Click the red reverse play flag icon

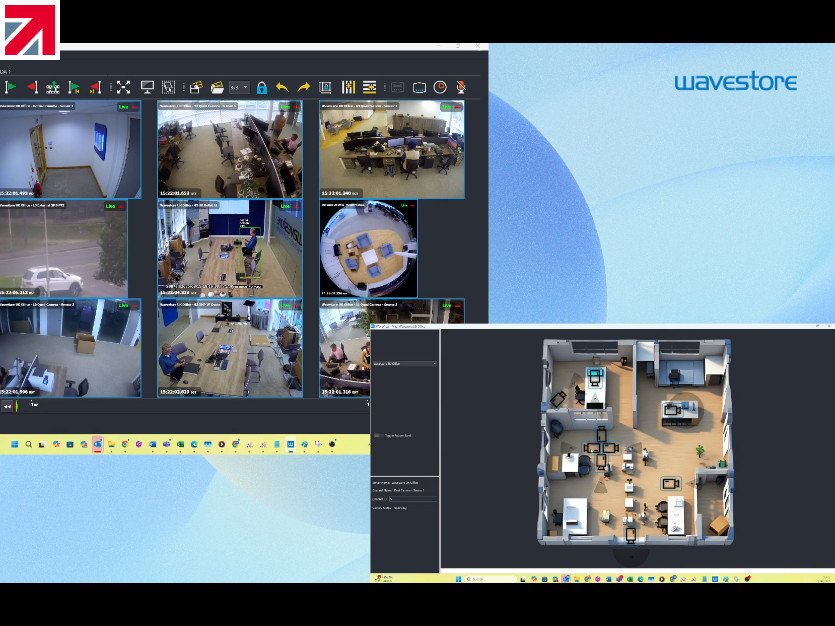[31, 88]
